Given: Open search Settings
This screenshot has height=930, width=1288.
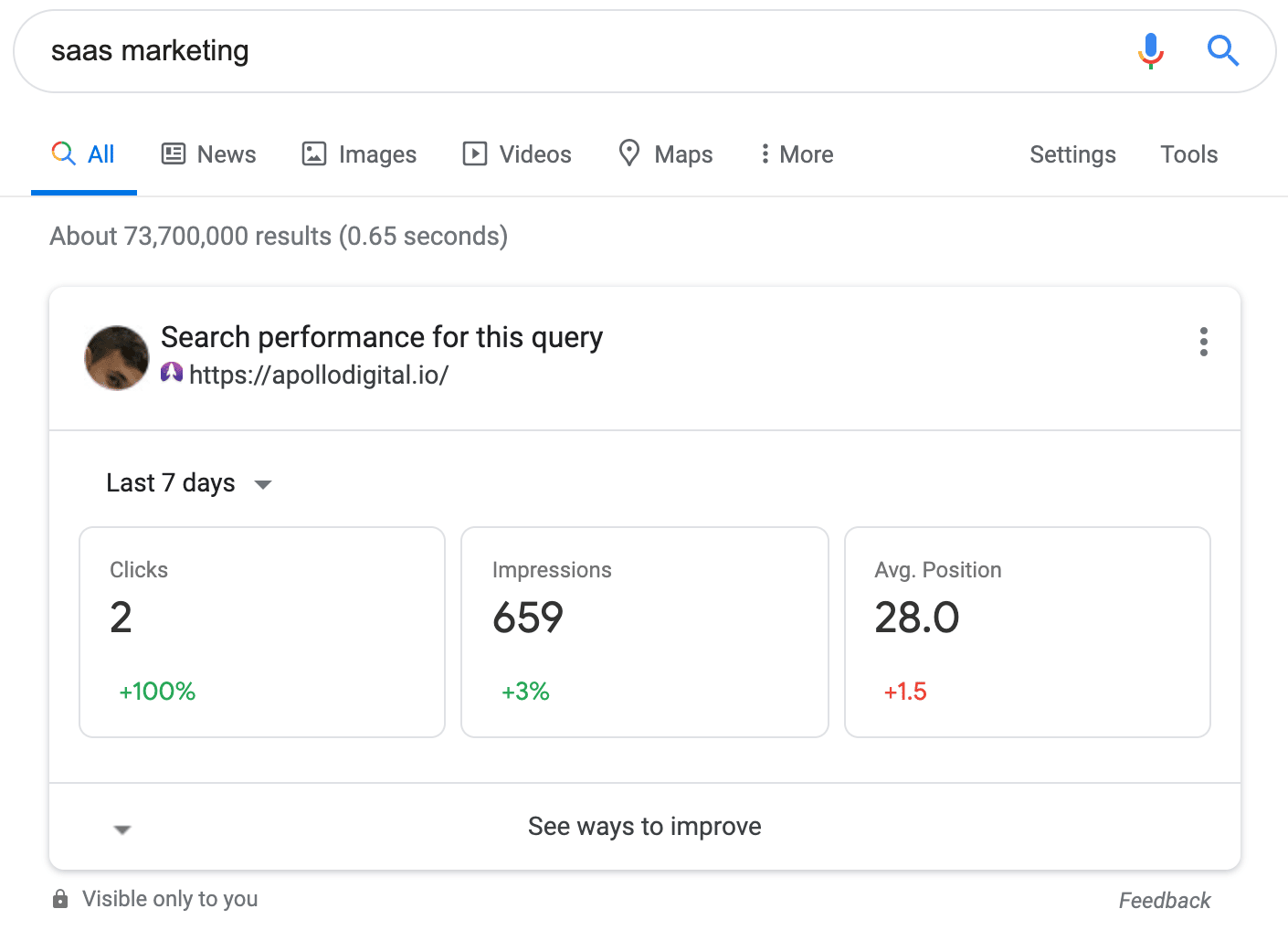Looking at the screenshot, I should tap(1072, 154).
